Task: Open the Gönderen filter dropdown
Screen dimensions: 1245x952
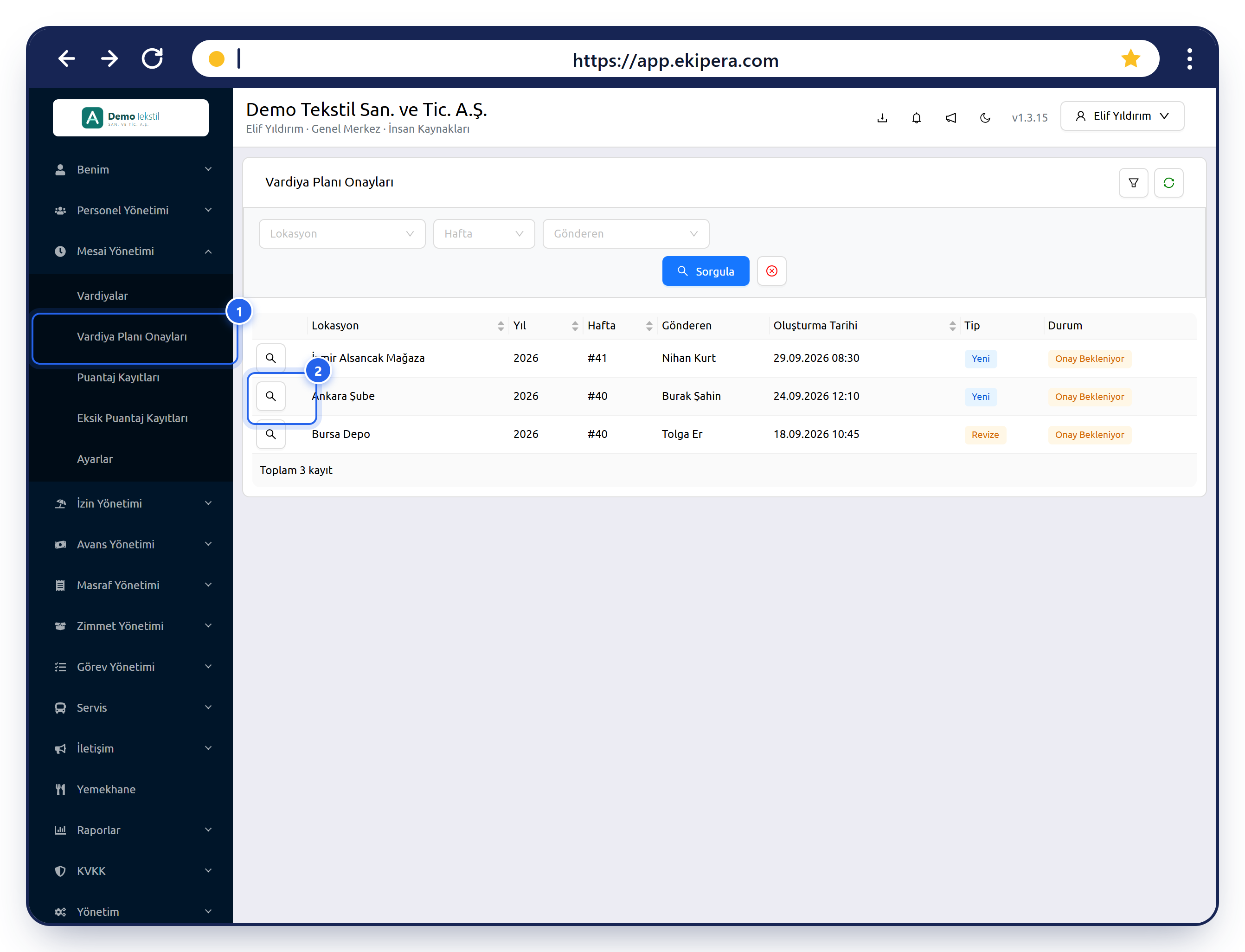Action: [626, 233]
